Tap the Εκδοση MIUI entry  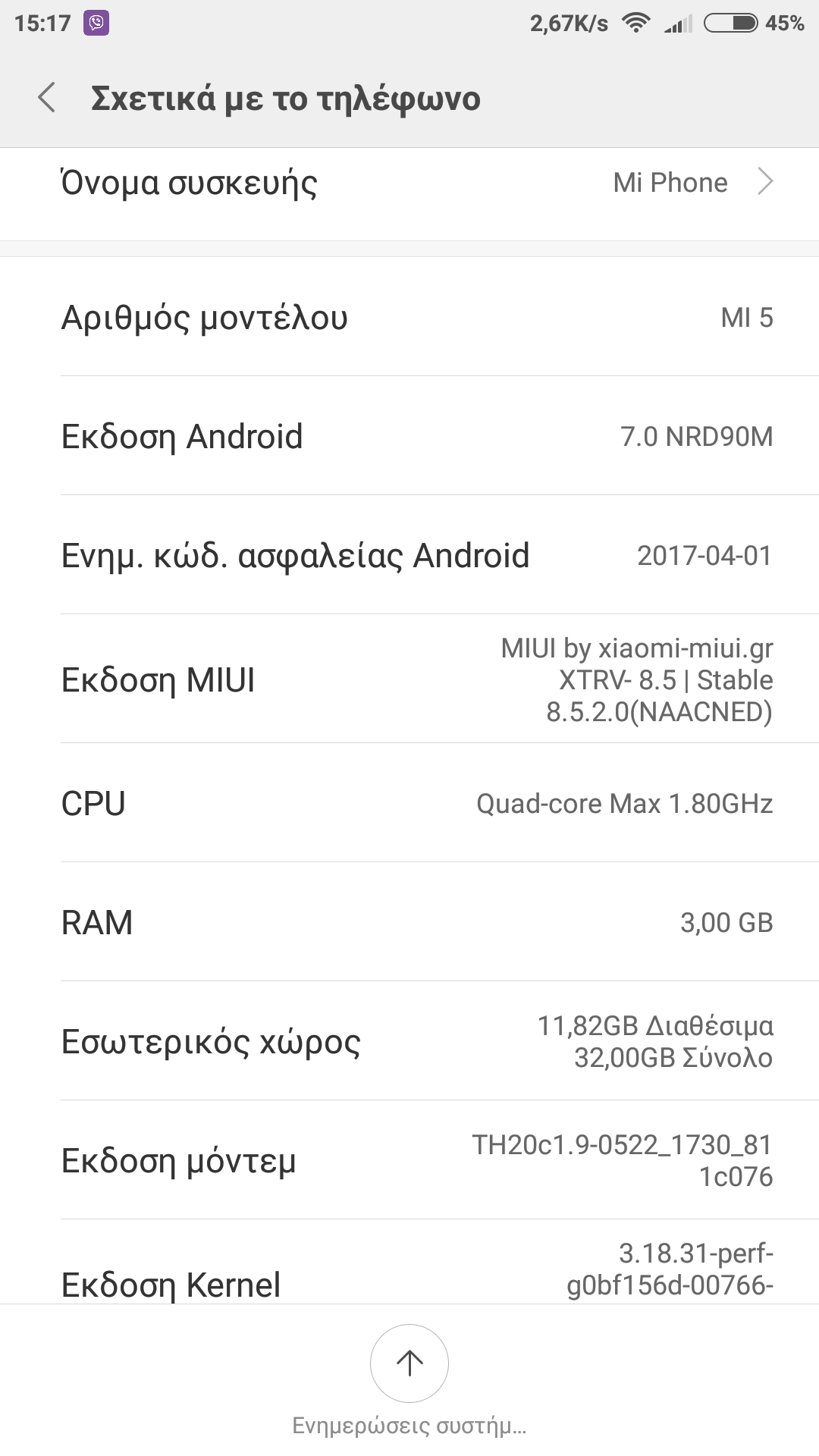pos(409,679)
